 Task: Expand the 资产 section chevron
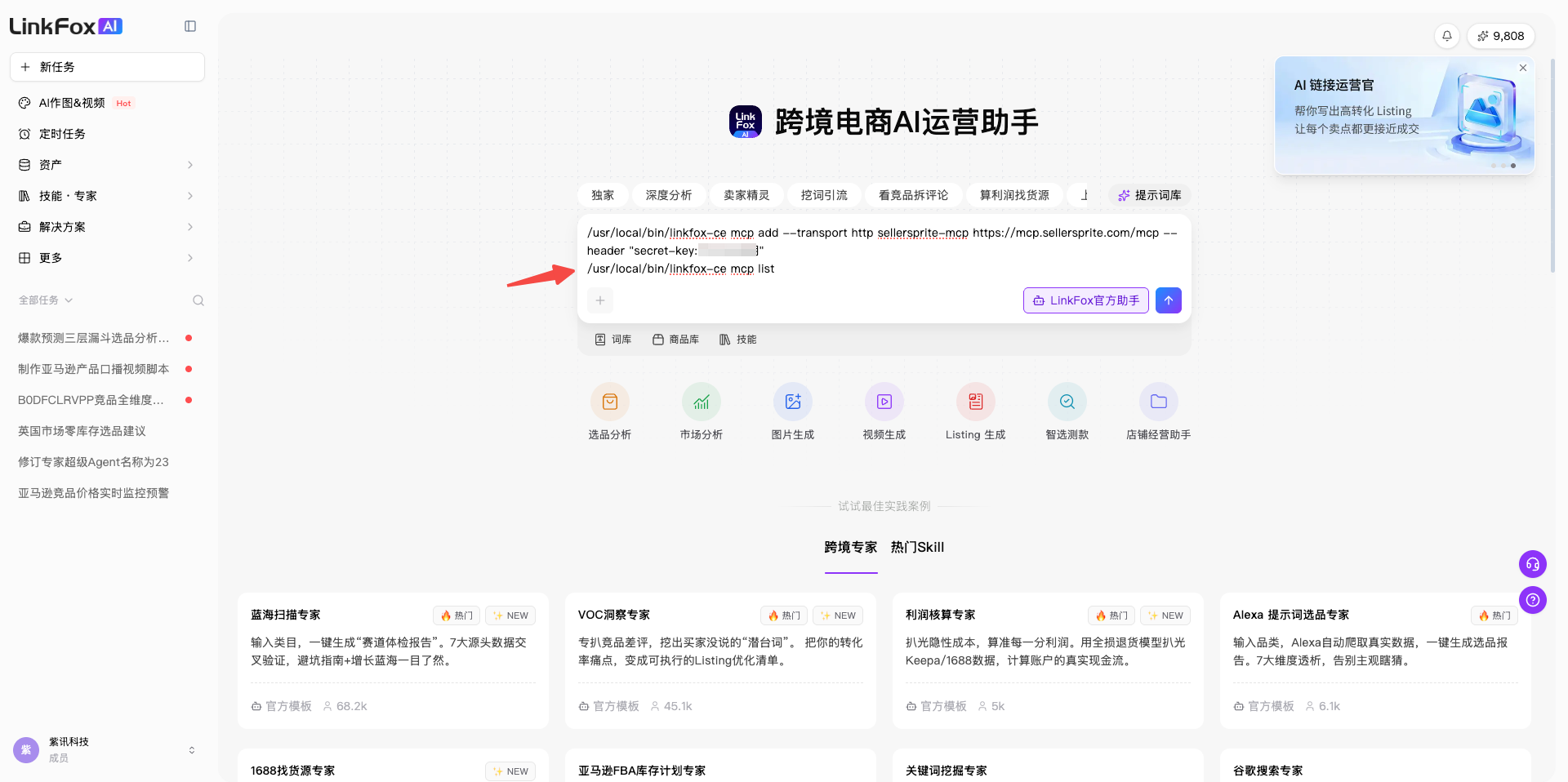click(190, 165)
